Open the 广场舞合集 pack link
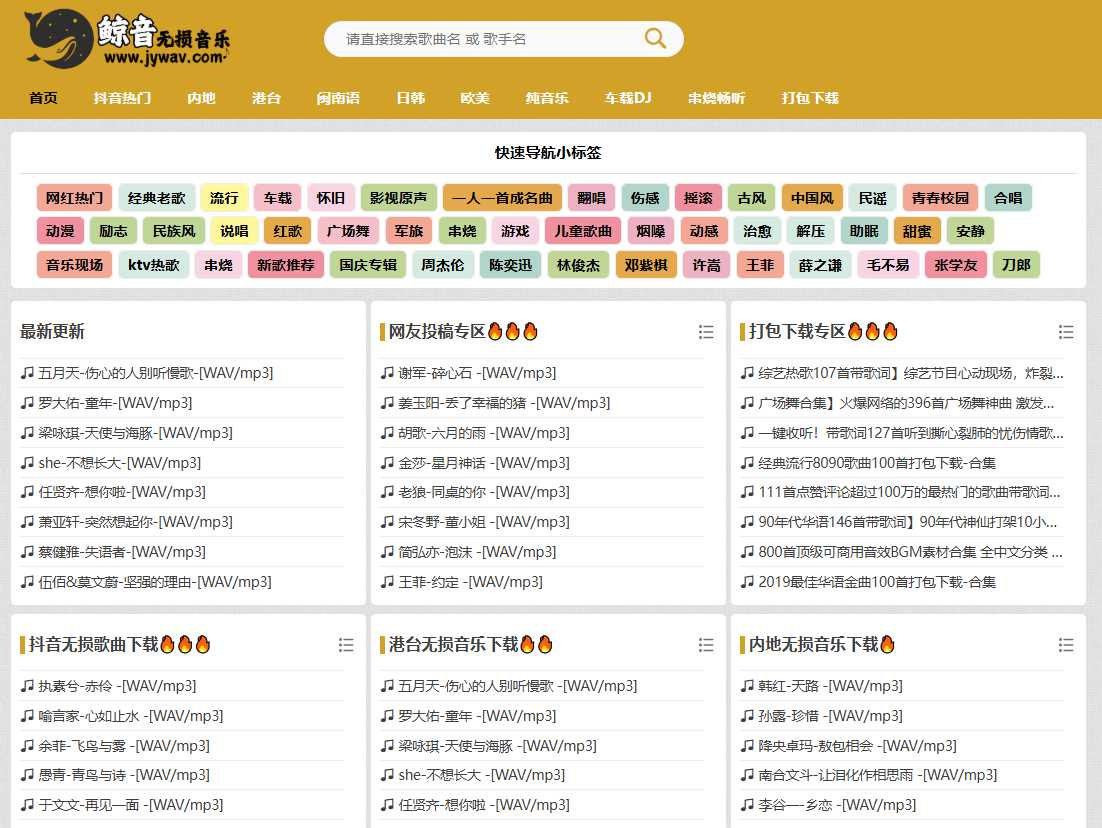 click(900, 402)
